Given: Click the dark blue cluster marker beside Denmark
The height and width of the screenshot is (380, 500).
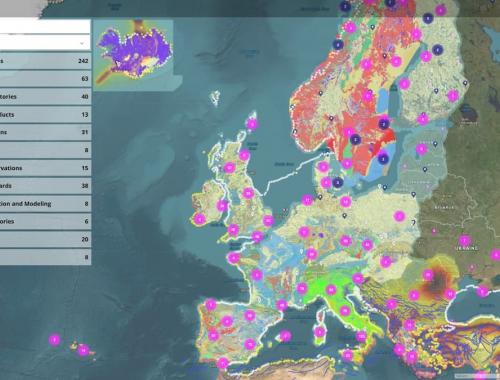Looking at the screenshot, I should coord(338,182).
